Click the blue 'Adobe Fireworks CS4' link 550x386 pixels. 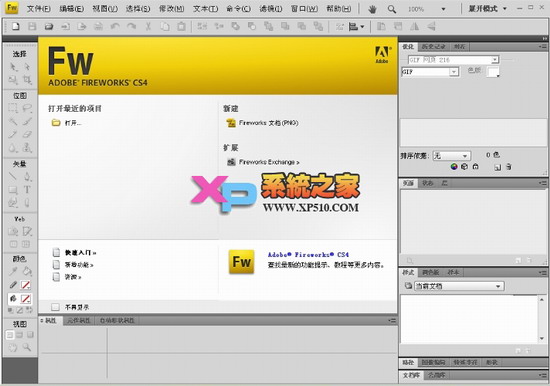308,255
